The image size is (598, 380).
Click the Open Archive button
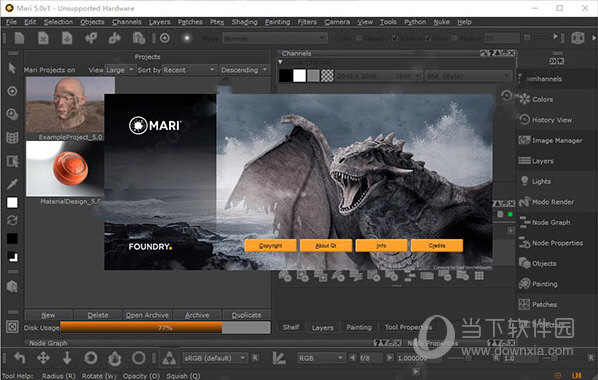[147, 315]
